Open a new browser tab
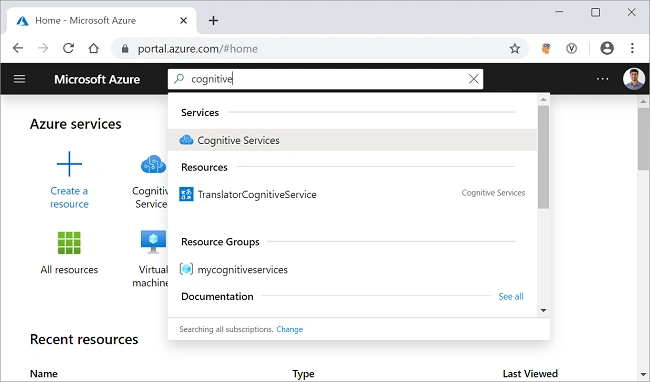Screen dimensions: 650x382 213,20
